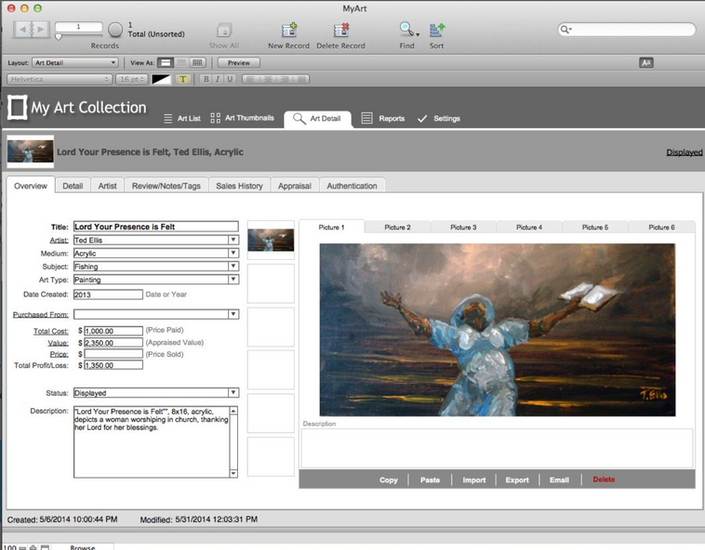The width and height of the screenshot is (705, 550).
Task: Switch to the Detail tab
Action: 72,186
